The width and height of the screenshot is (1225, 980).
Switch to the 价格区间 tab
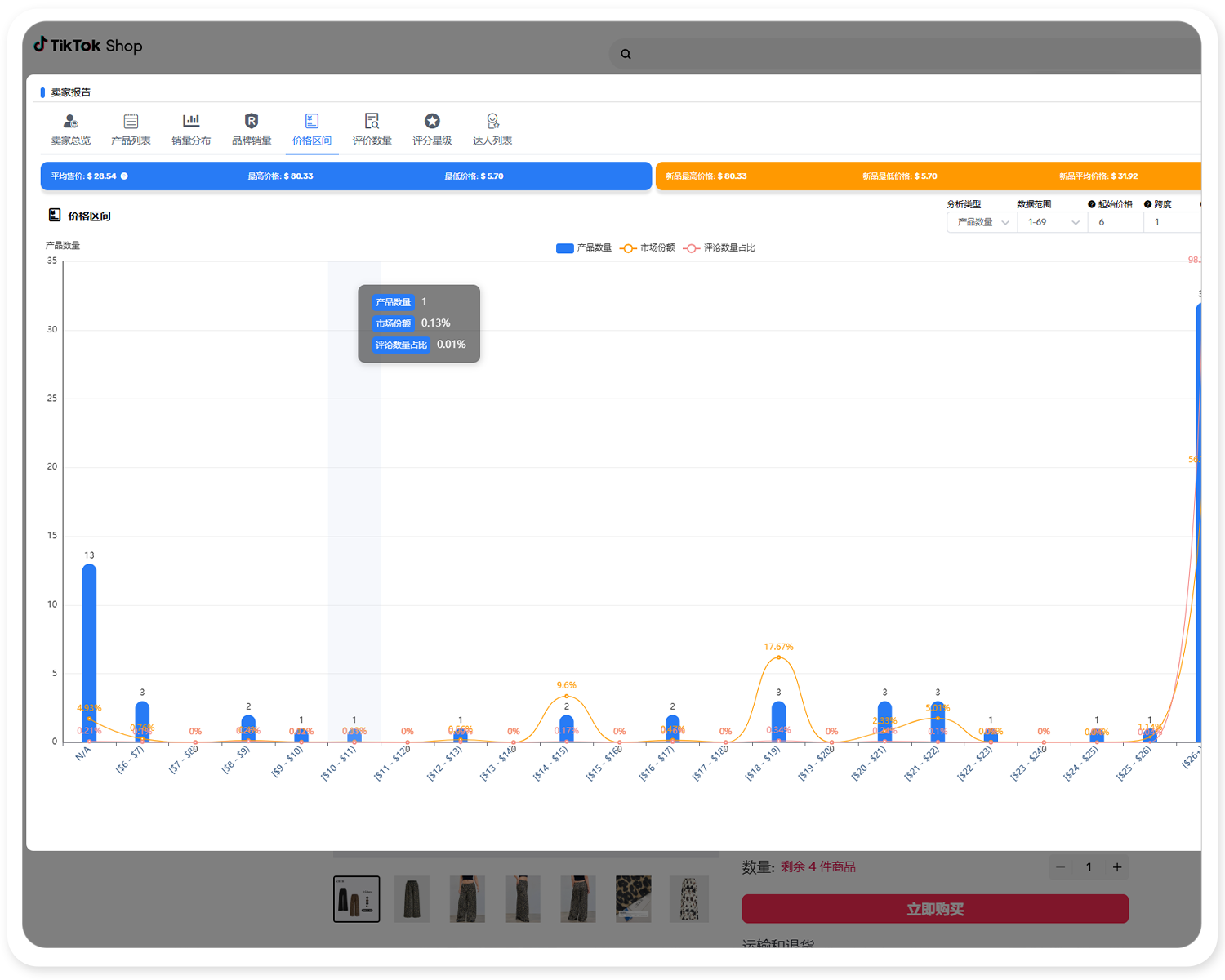[312, 129]
